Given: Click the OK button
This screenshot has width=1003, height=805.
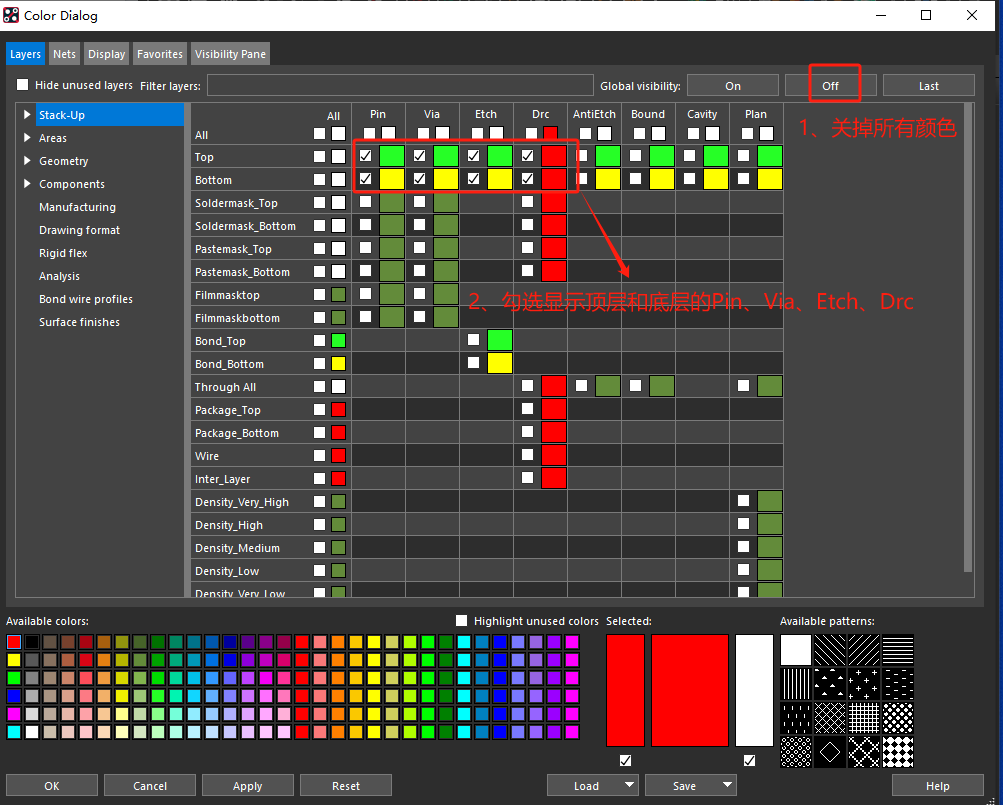Looking at the screenshot, I should (52, 785).
